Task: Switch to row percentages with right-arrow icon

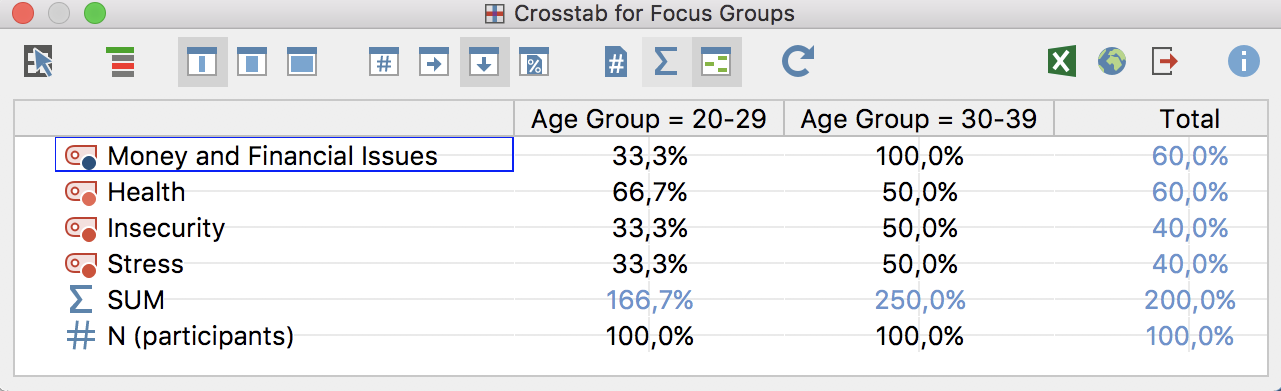Action: [434, 62]
